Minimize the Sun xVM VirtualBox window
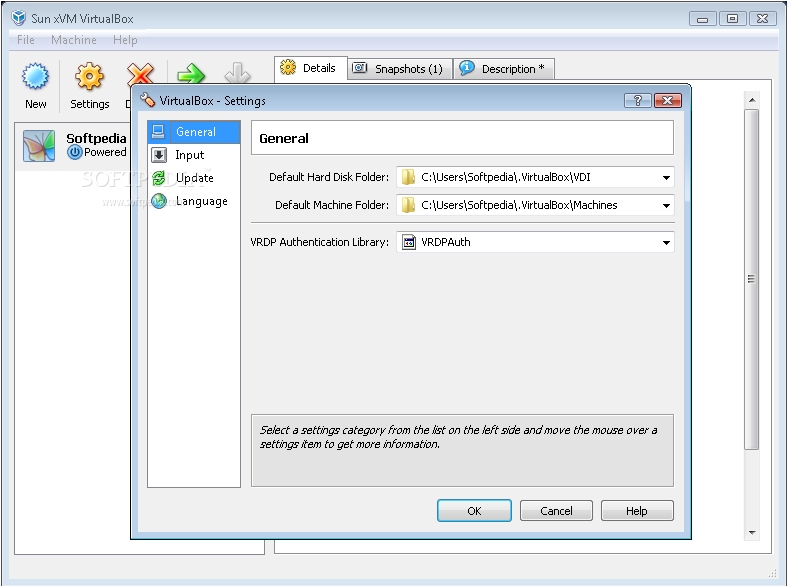 point(703,19)
